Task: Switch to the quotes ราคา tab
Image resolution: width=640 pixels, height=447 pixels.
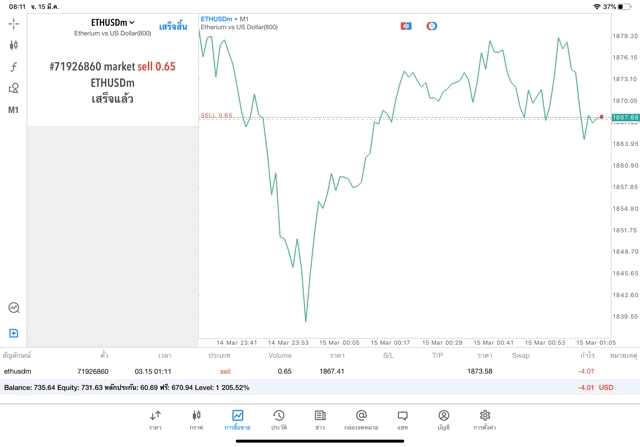Action: 155,420
